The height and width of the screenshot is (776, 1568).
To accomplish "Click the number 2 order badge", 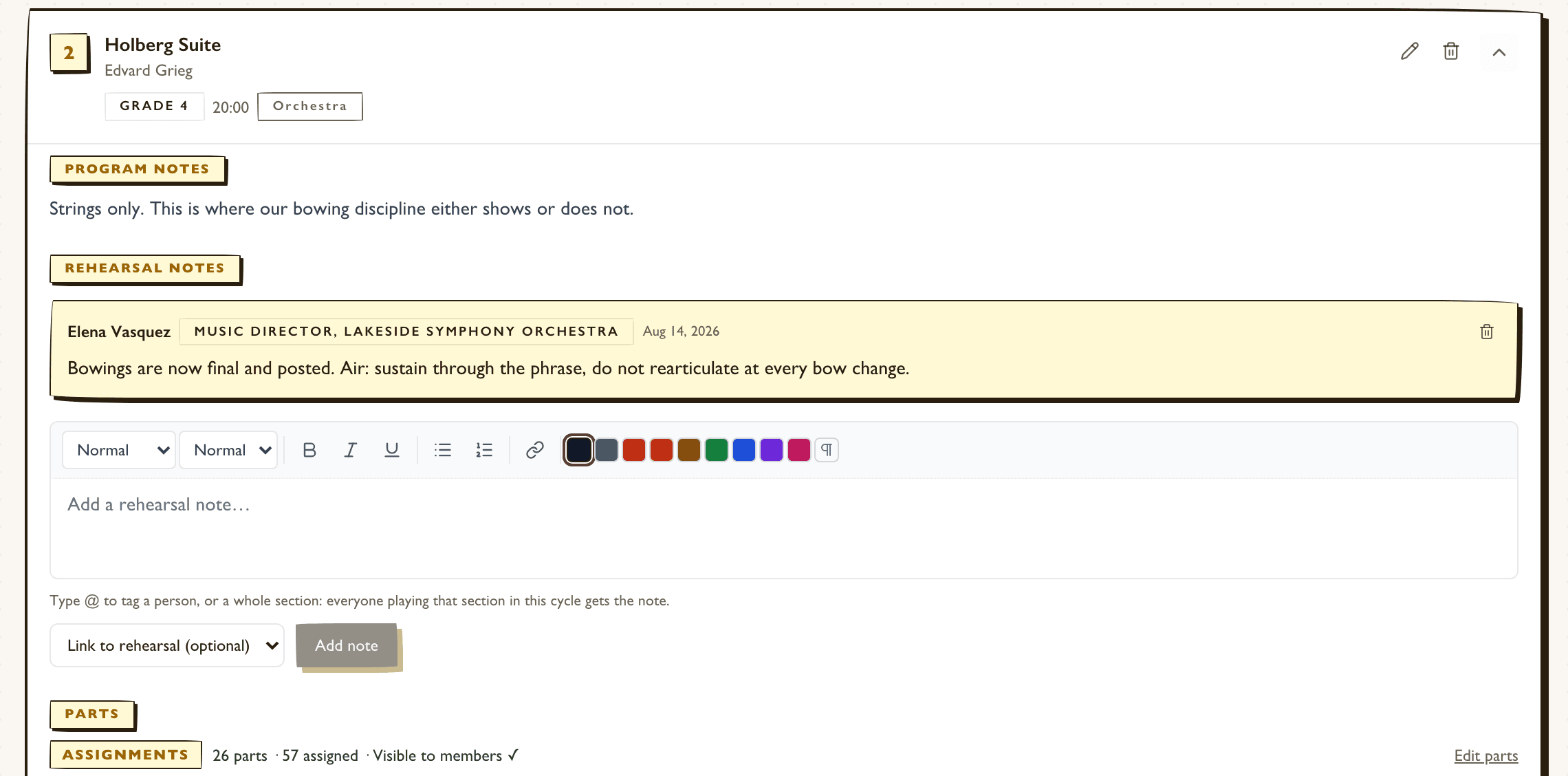I will coord(69,52).
